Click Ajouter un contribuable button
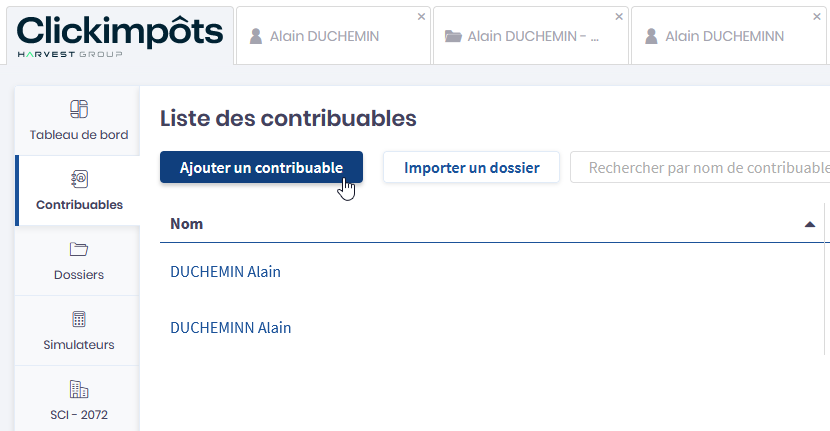830x431 pixels. click(261, 167)
